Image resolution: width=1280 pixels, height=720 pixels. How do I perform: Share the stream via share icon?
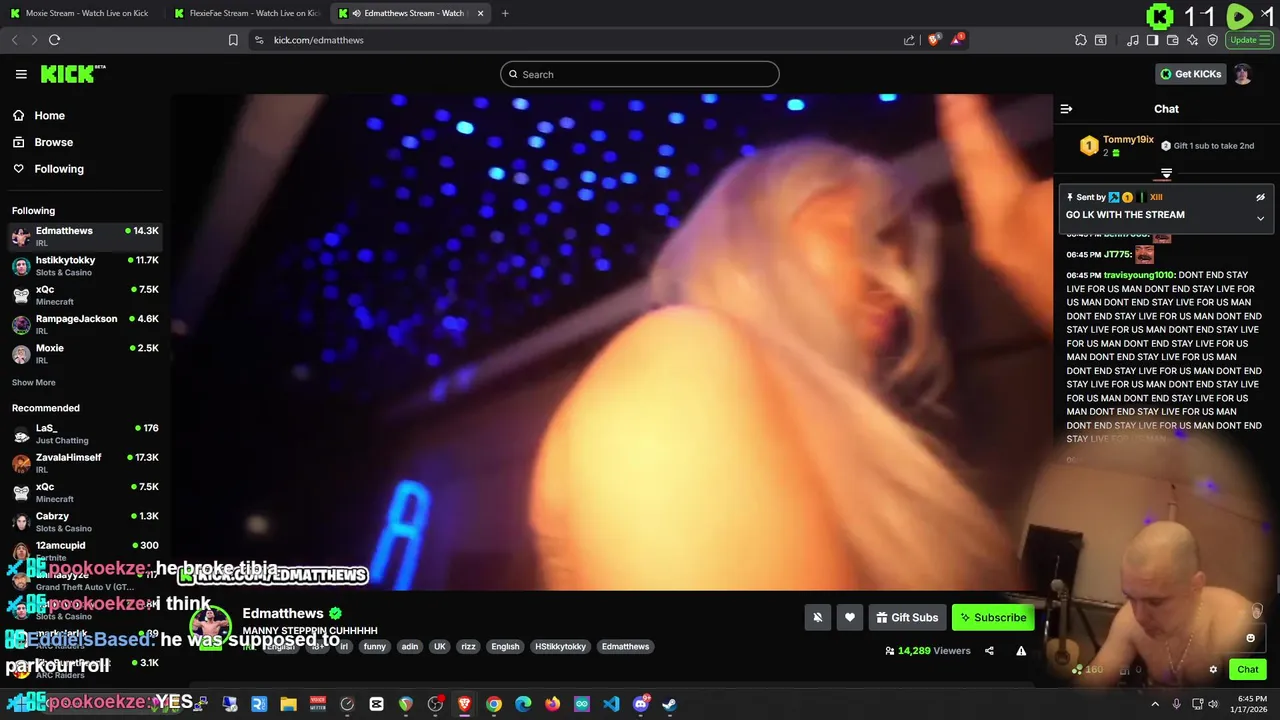[x=989, y=650]
